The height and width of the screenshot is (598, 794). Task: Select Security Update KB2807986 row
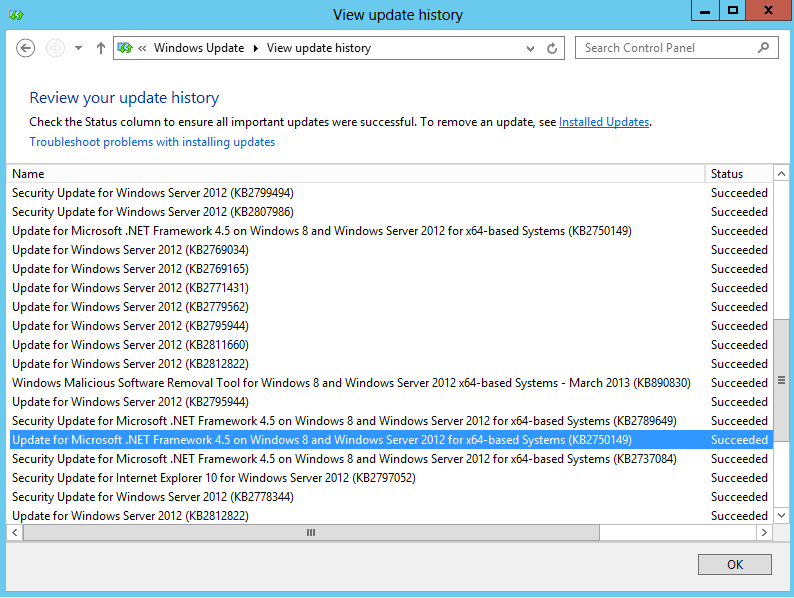point(390,212)
